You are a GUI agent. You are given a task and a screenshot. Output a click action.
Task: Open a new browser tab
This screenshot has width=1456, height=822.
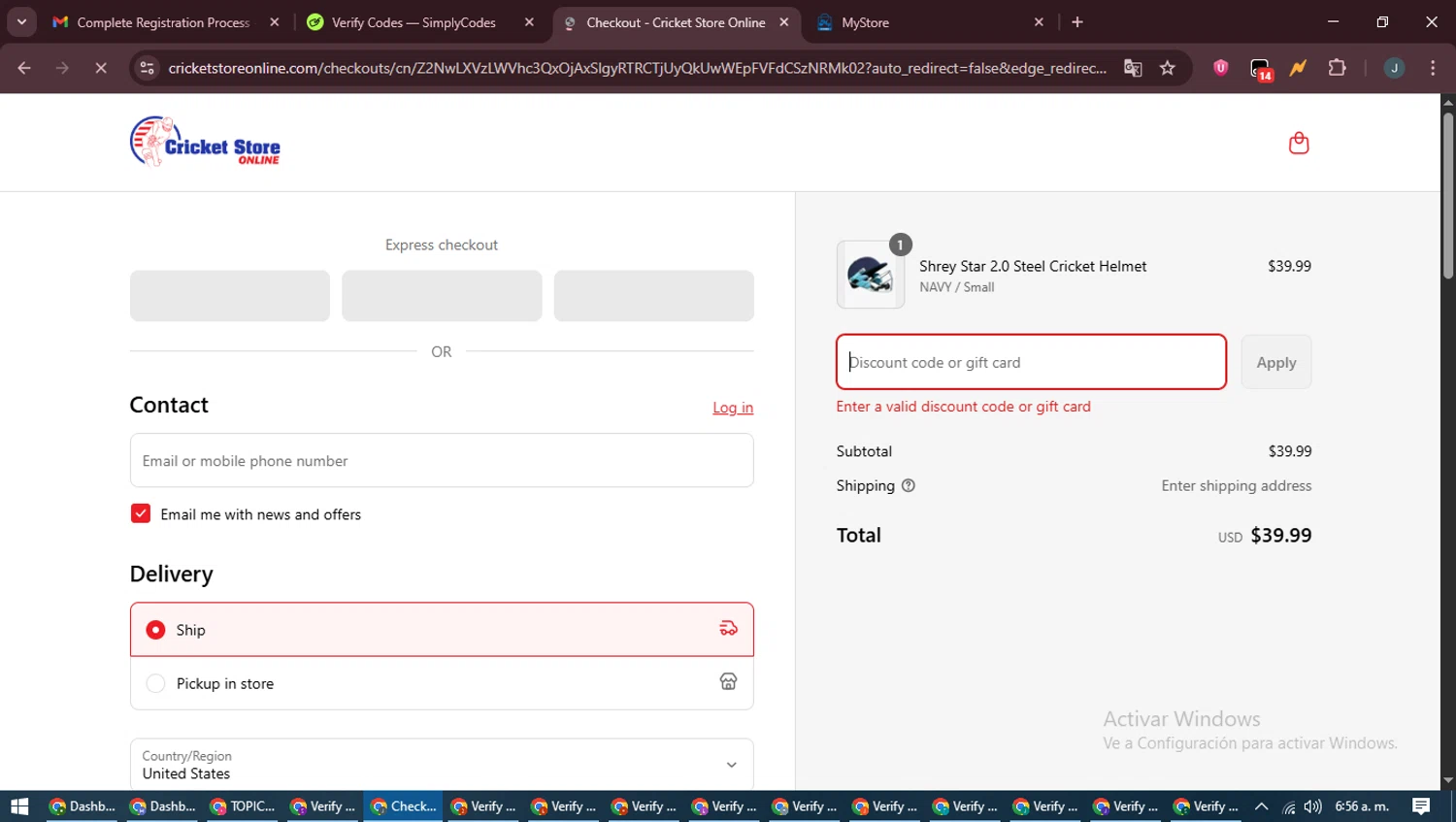point(1077,22)
